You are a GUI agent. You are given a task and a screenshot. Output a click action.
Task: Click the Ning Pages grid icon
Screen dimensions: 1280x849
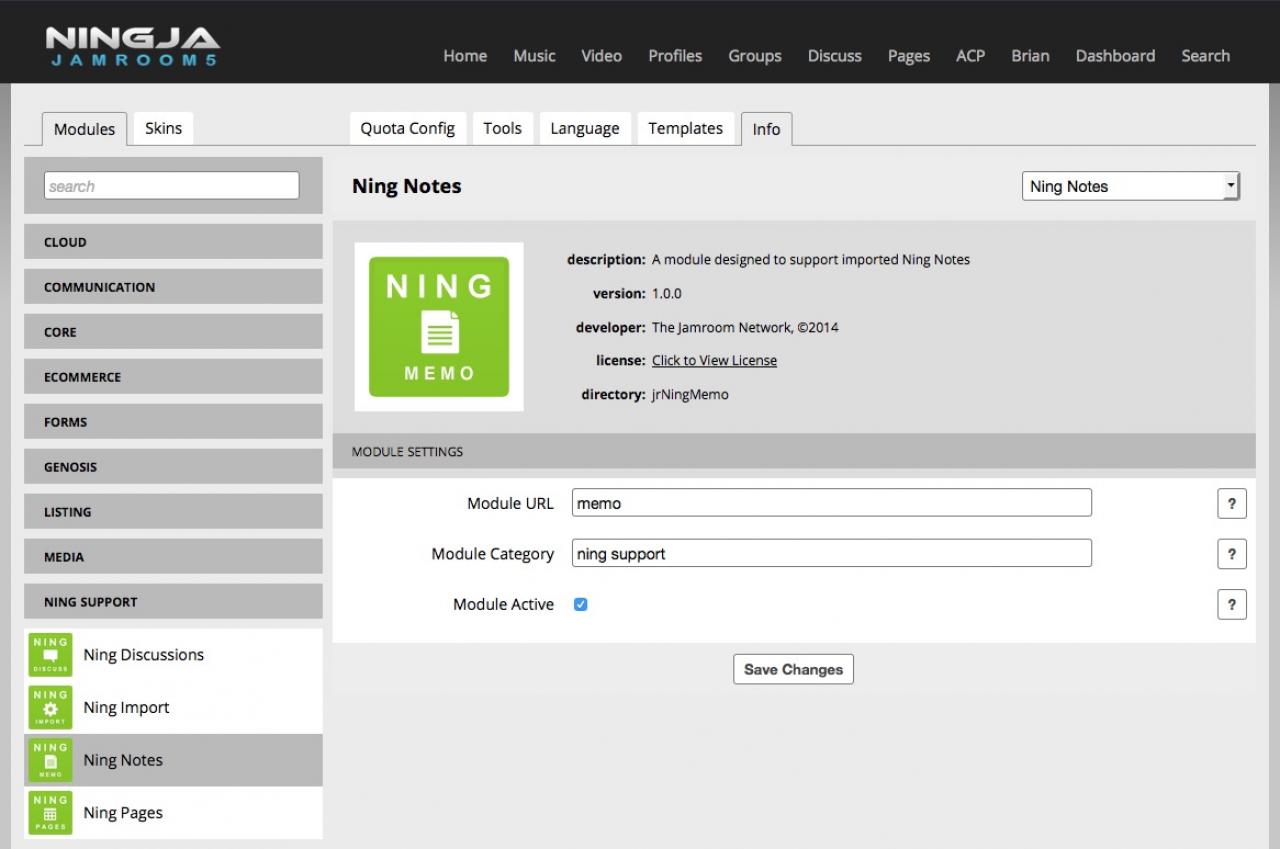coord(50,813)
